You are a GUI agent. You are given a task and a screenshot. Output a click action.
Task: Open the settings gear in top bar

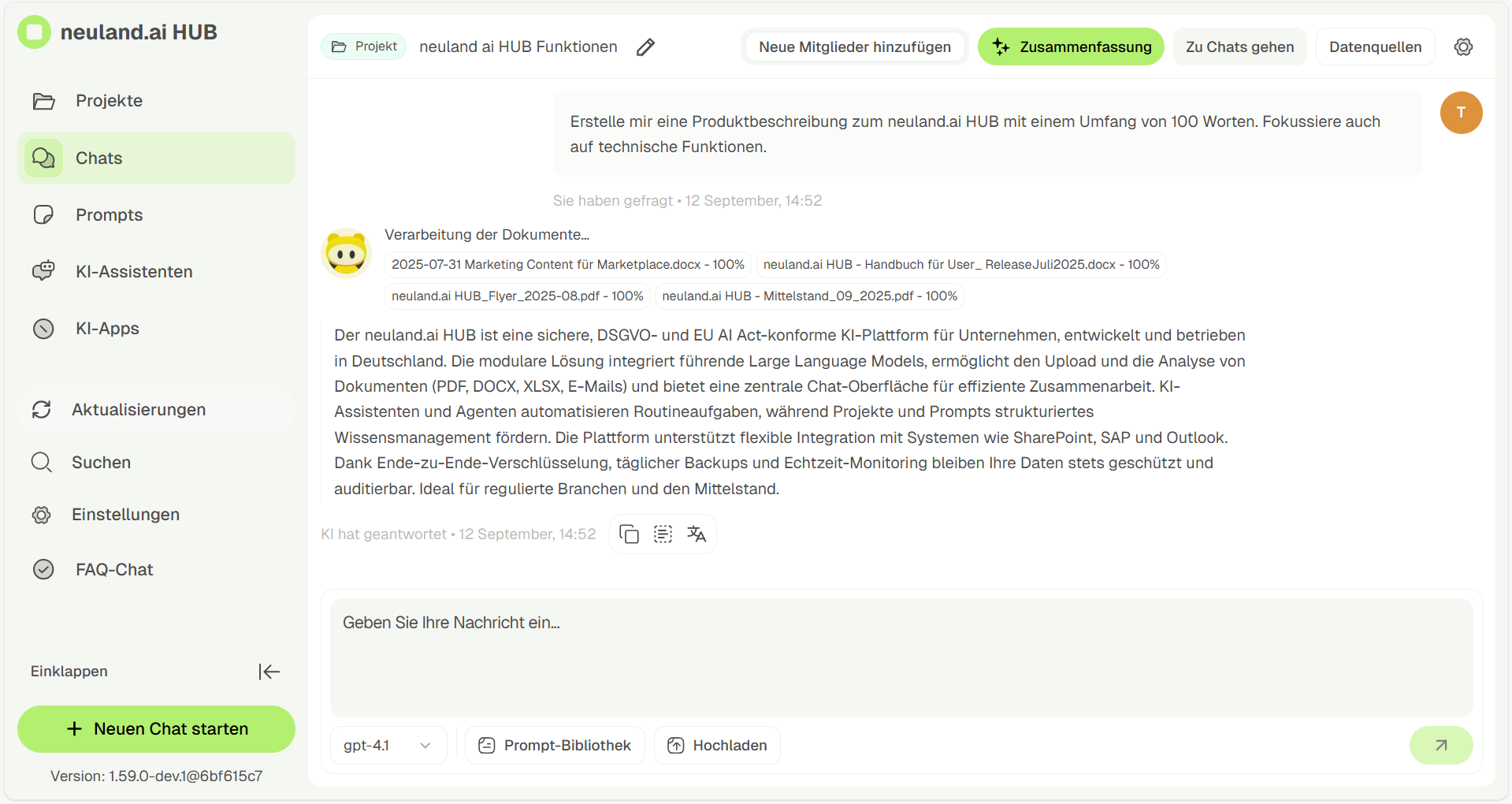[x=1463, y=47]
